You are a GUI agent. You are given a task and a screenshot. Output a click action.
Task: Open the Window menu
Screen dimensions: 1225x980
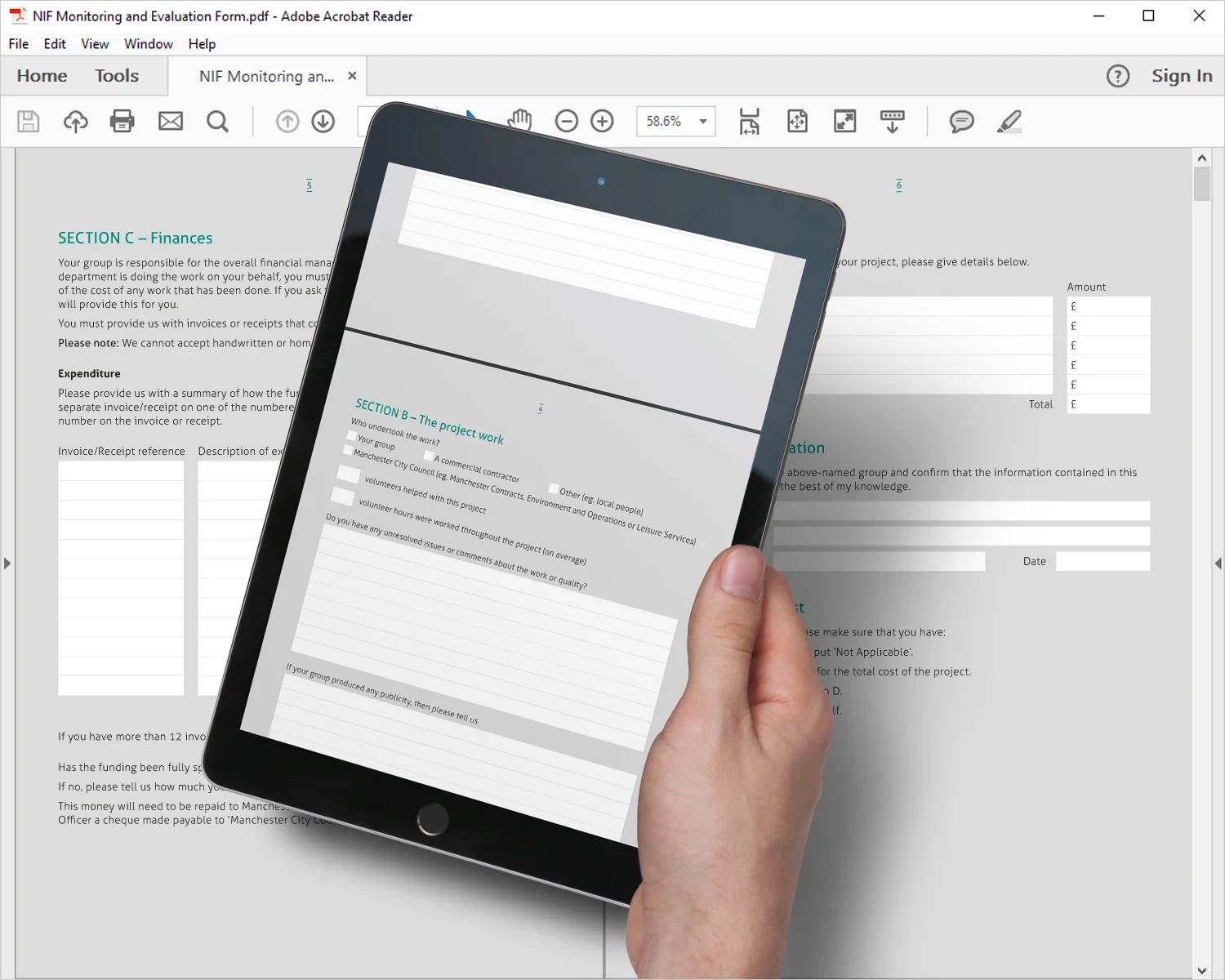[x=149, y=44]
